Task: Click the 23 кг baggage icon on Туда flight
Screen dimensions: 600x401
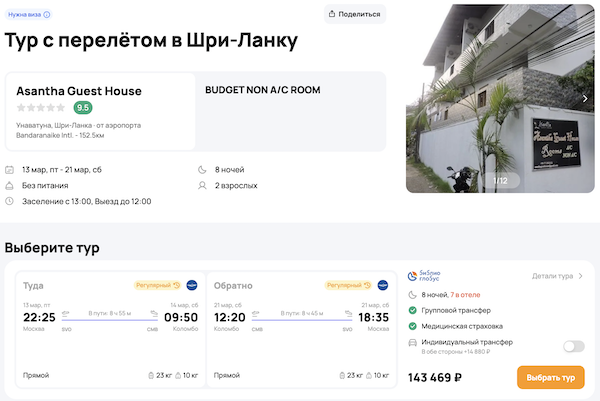Action: click(x=149, y=375)
